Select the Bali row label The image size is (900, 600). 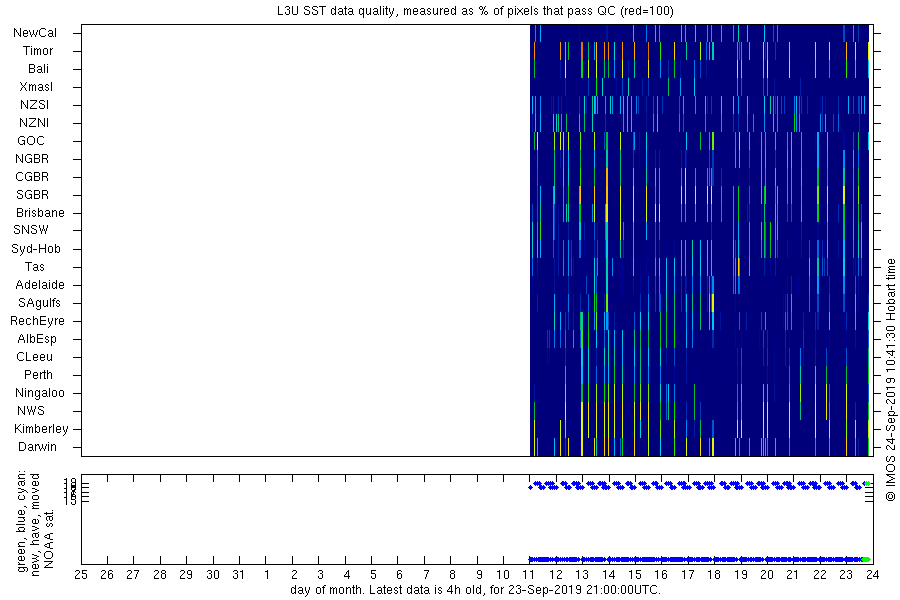click(38, 69)
